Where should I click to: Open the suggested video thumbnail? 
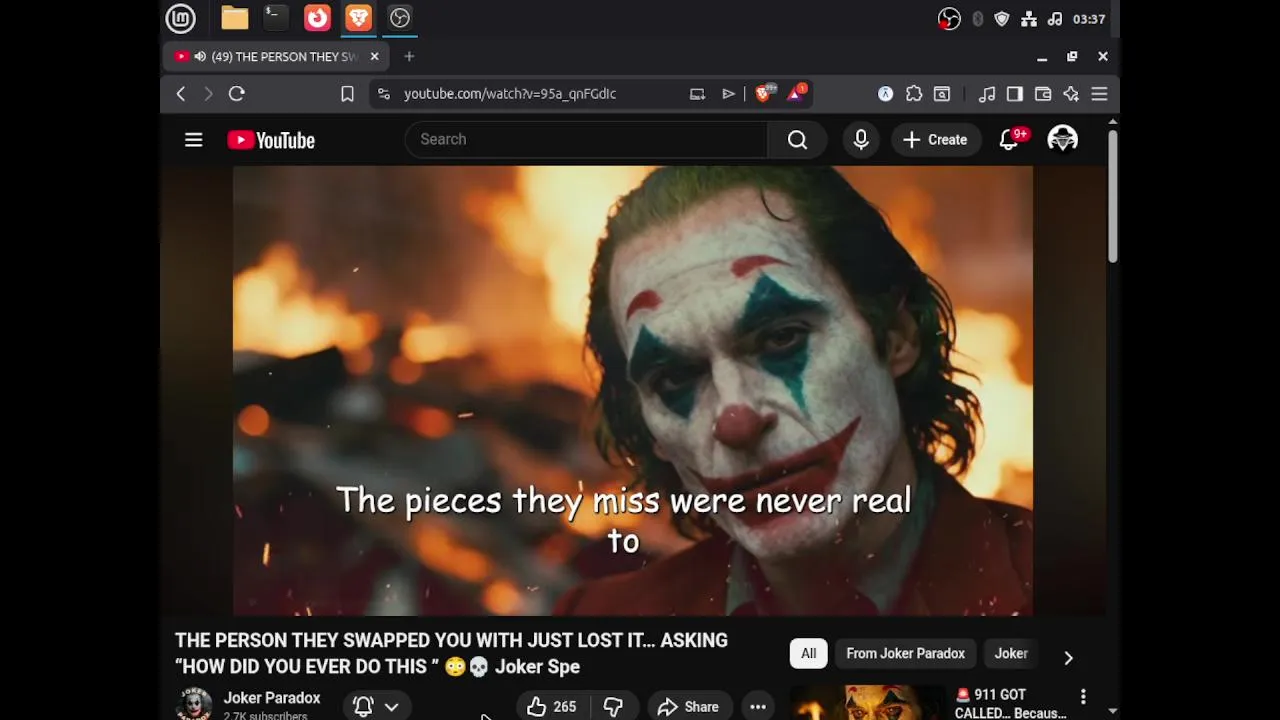(x=867, y=703)
